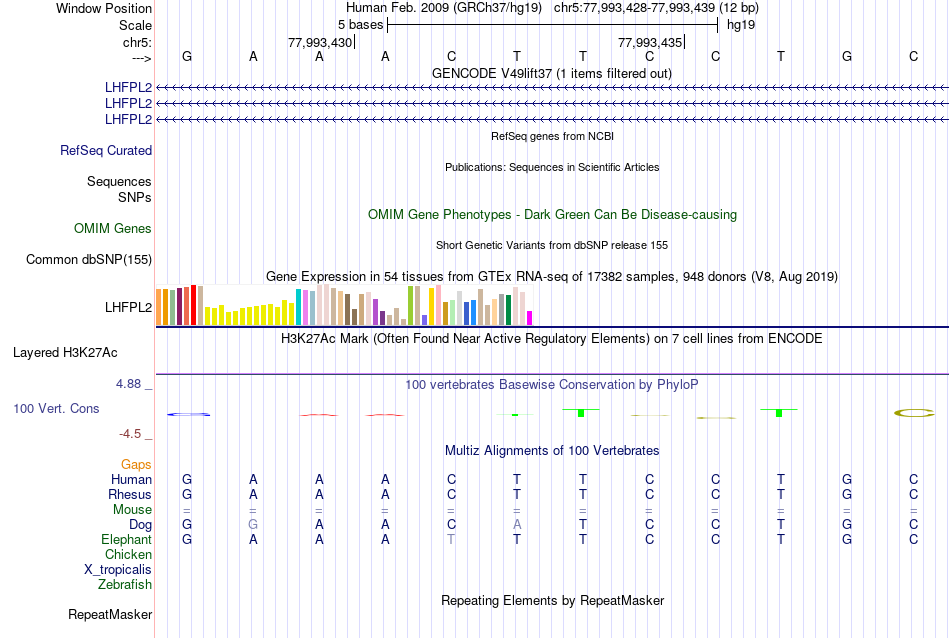Click the H3K27Ac Mark track title

tap(551, 338)
